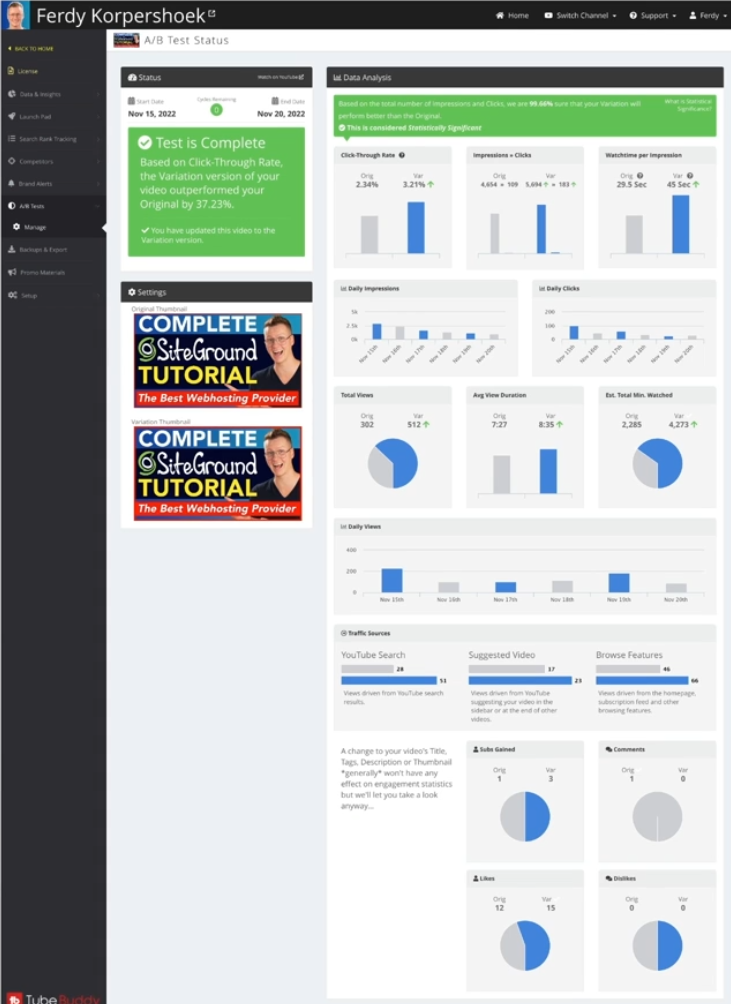This screenshot has width=731, height=1004.
Task: Click help icon beside Watchtime Orig label
Action: (x=641, y=176)
